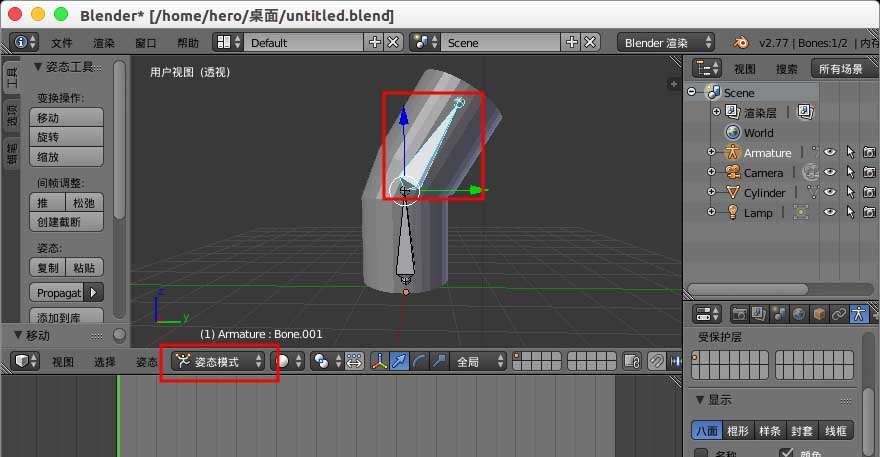
Task: Click the 松弛 (Relax) button
Action: 85,203
